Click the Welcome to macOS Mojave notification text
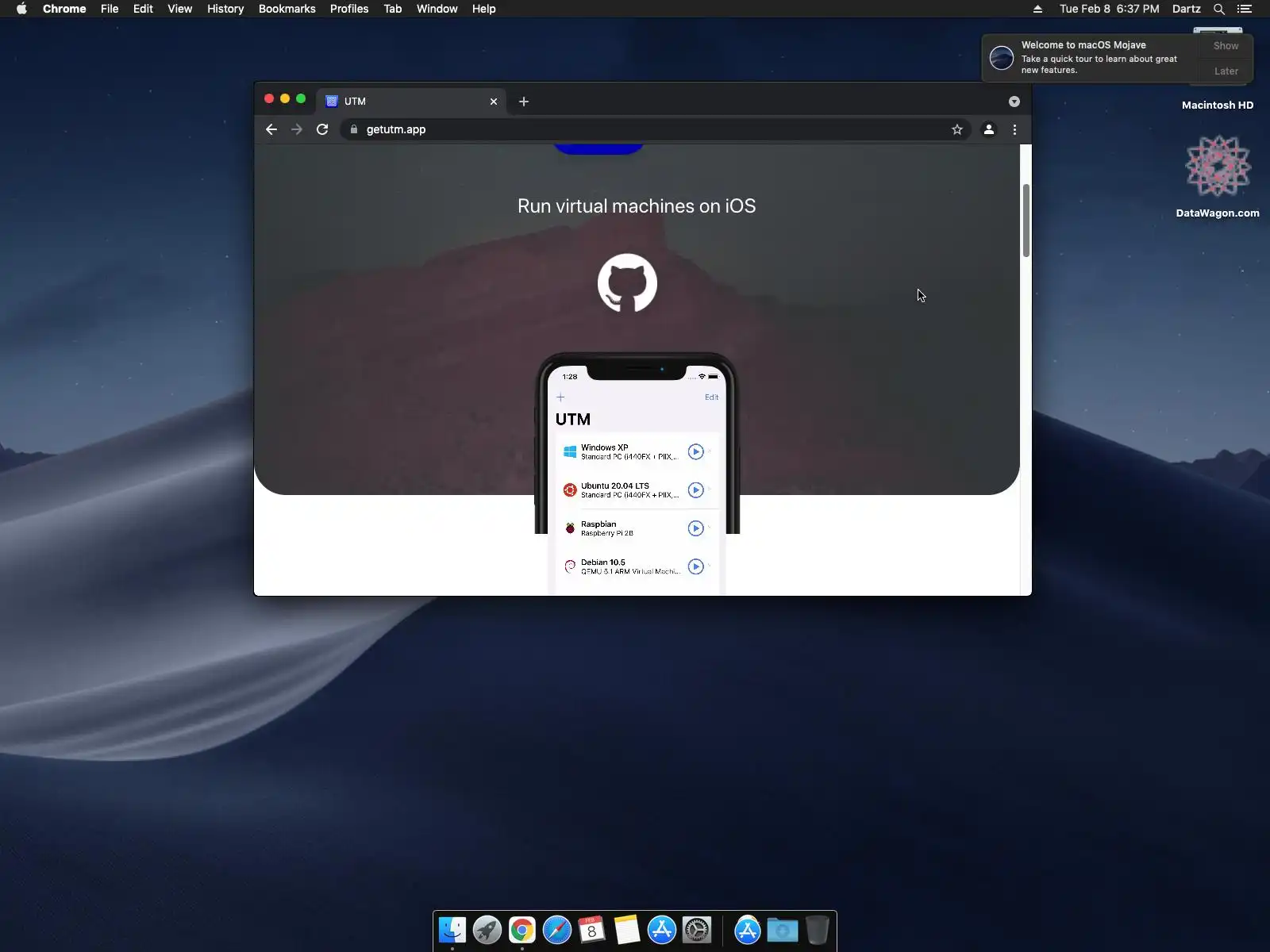 click(x=1083, y=45)
